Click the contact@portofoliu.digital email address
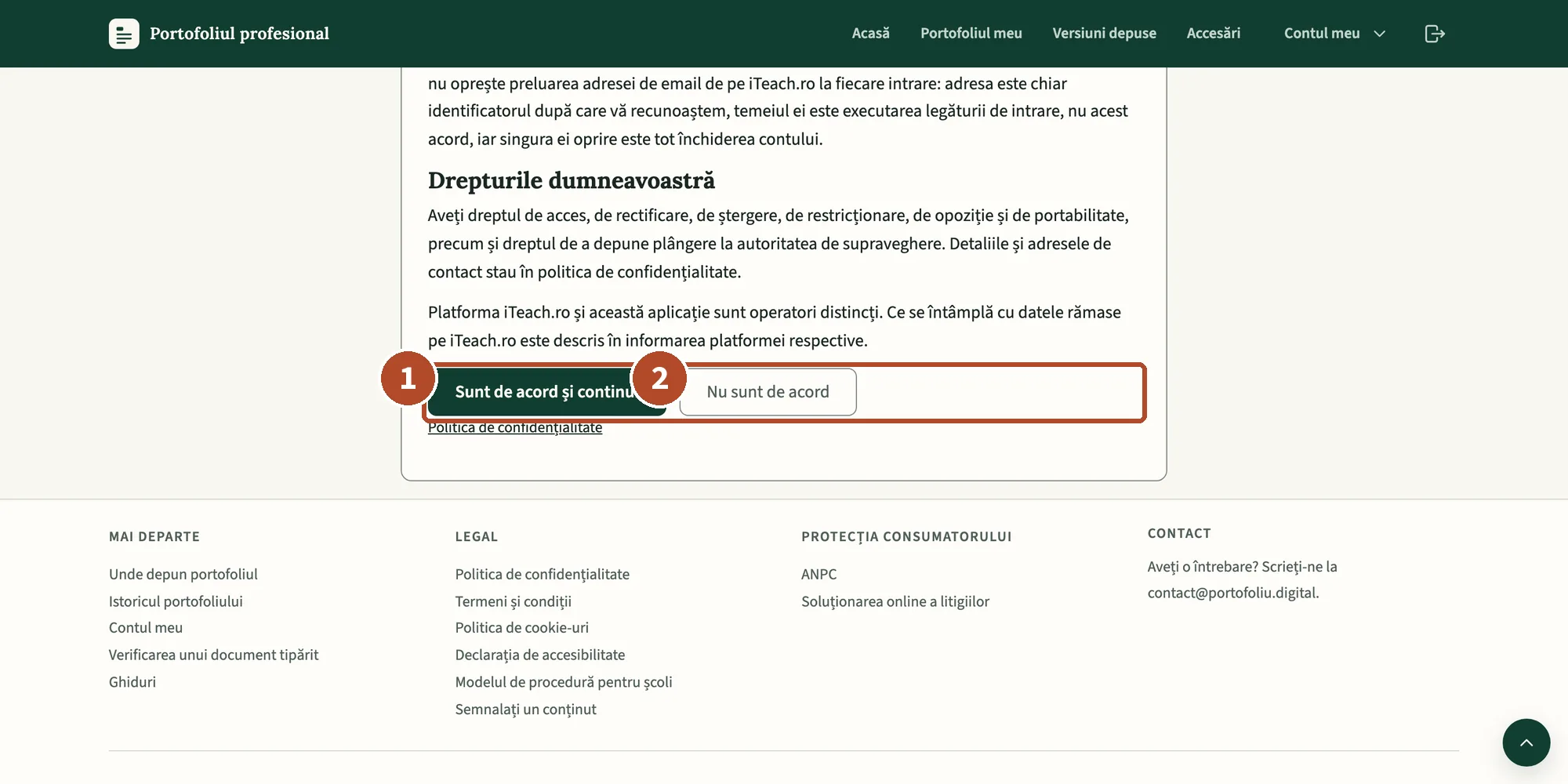The height and width of the screenshot is (784, 1568). pyautogui.click(x=1232, y=593)
